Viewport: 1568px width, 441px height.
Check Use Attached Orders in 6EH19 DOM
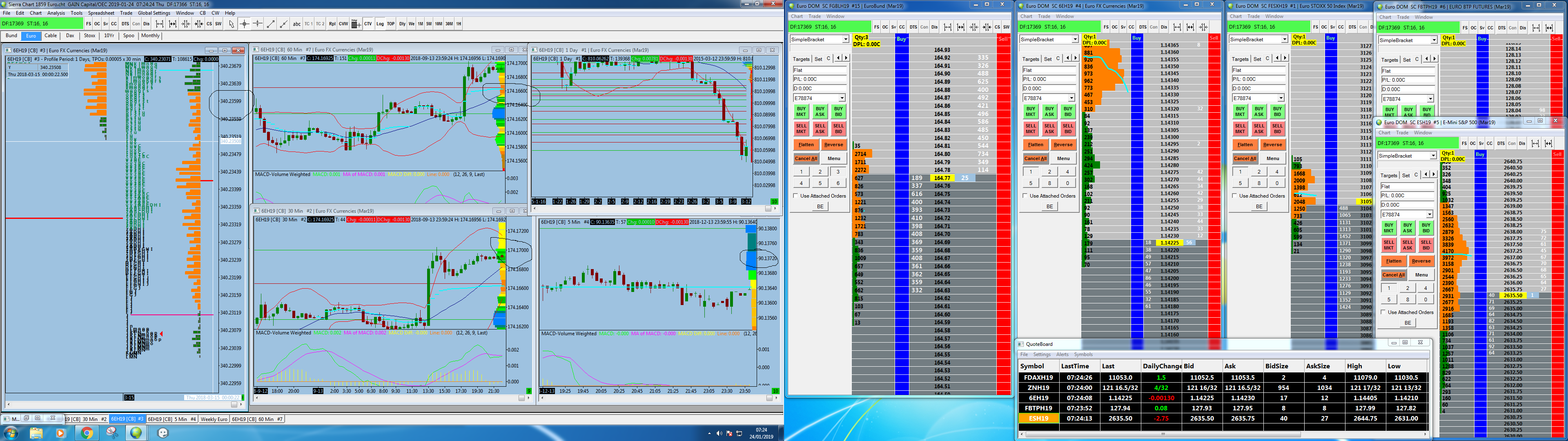pyautogui.click(x=1026, y=196)
